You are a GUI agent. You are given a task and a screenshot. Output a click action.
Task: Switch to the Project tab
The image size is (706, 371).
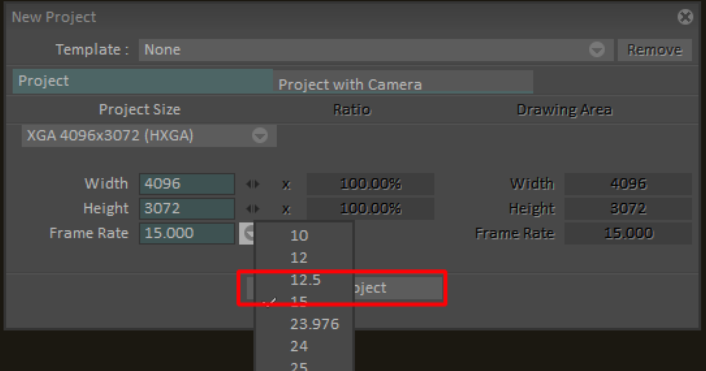[142, 81]
